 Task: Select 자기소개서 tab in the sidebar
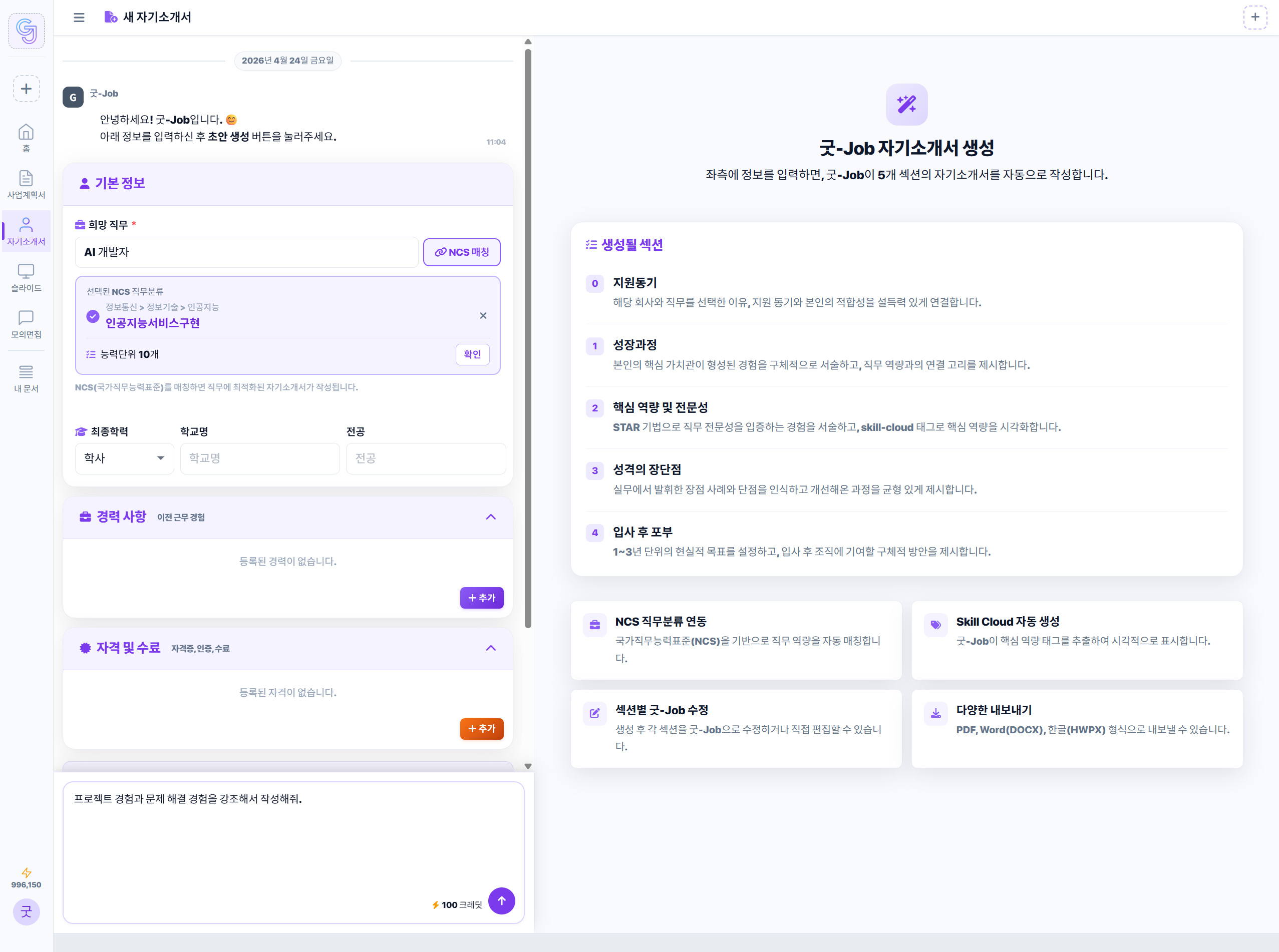click(x=26, y=231)
